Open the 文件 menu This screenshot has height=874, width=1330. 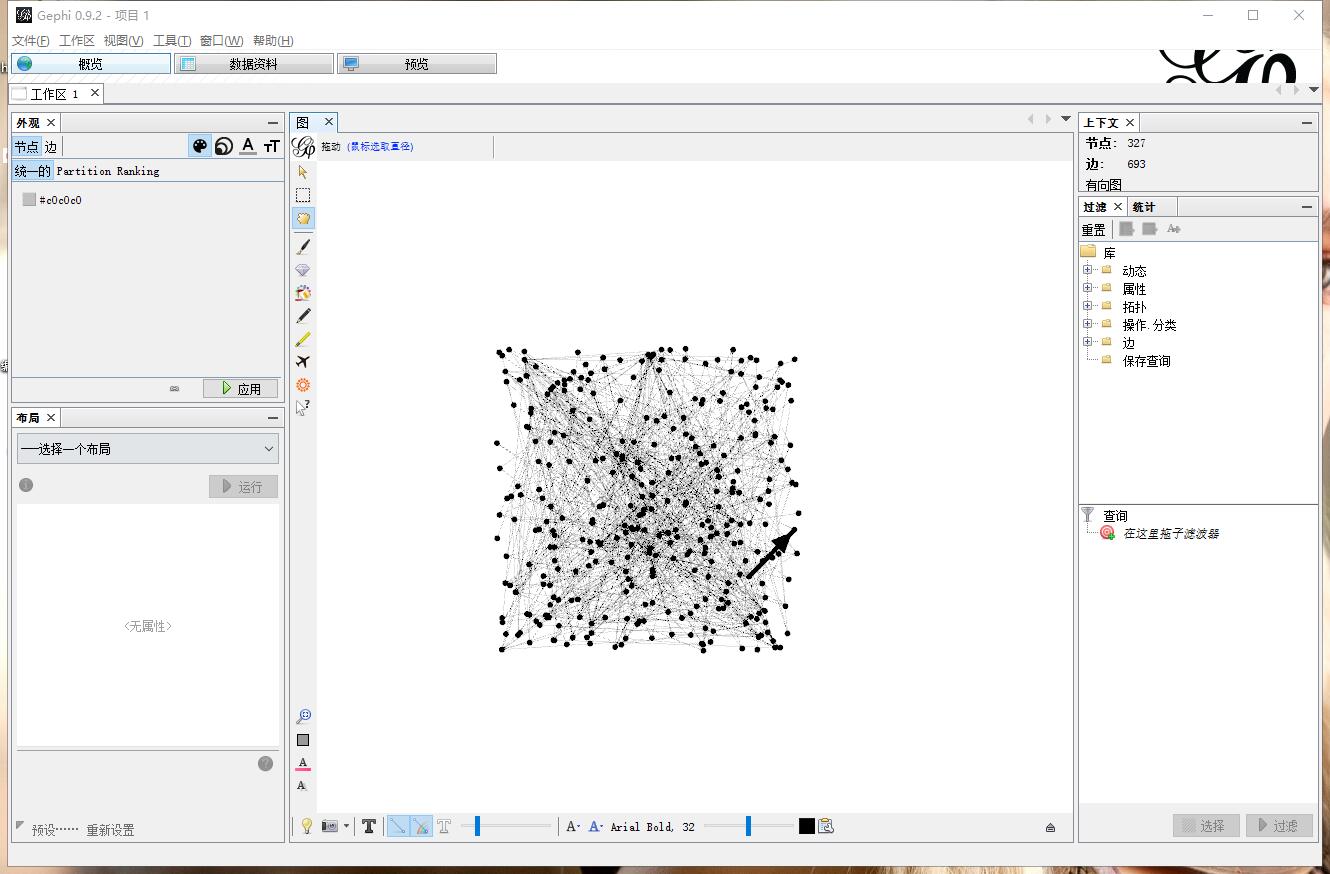[x=30, y=41]
